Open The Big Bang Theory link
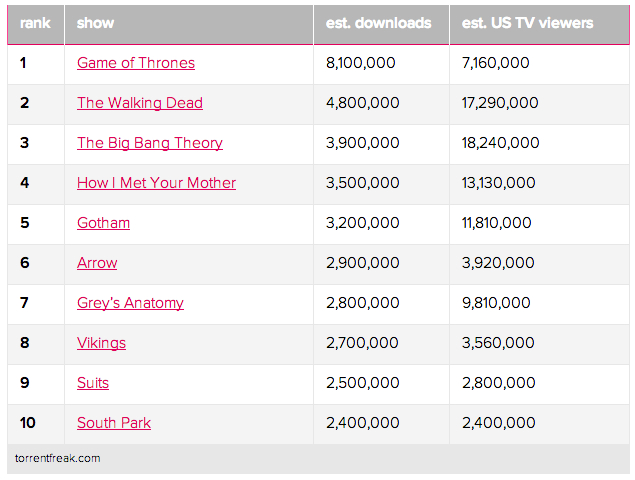The height and width of the screenshot is (480, 635). click(150, 143)
